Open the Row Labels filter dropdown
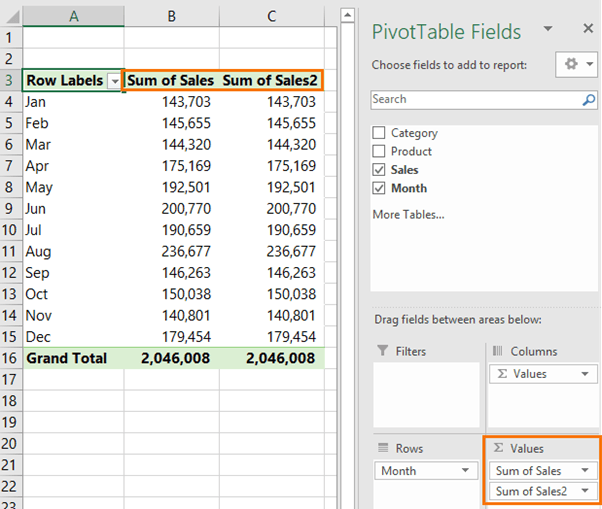This screenshot has width=602, height=509. 114,81
